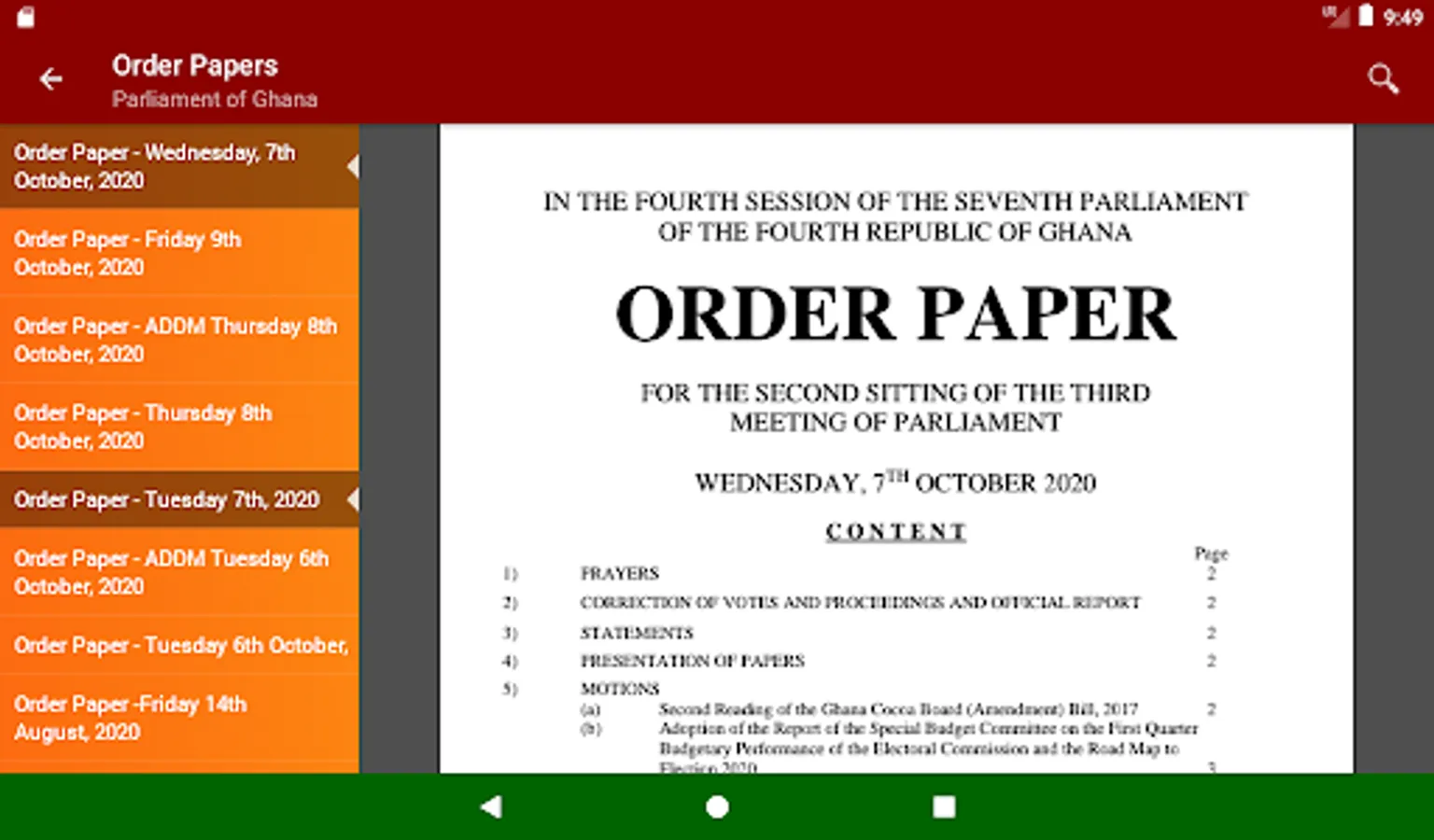This screenshot has width=1434, height=840.
Task: Open the search magnifier icon
Action: tap(1383, 79)
